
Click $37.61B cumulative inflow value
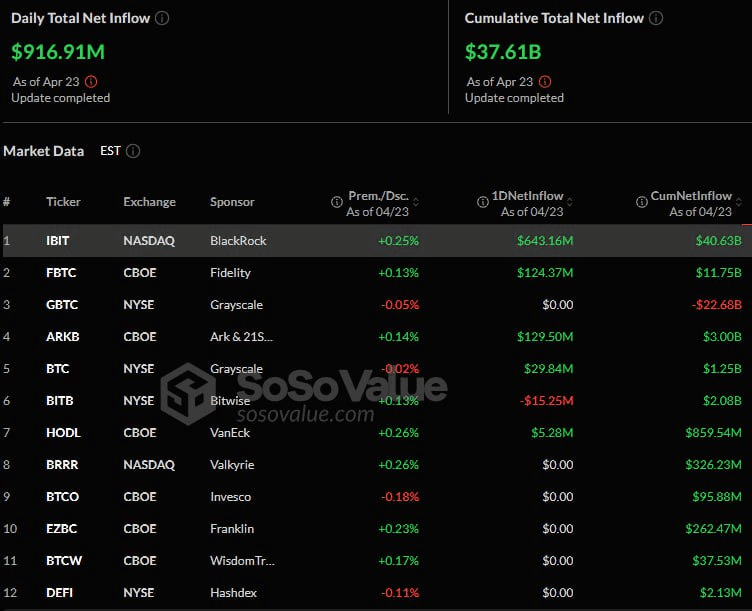click(x=503, y=52)
